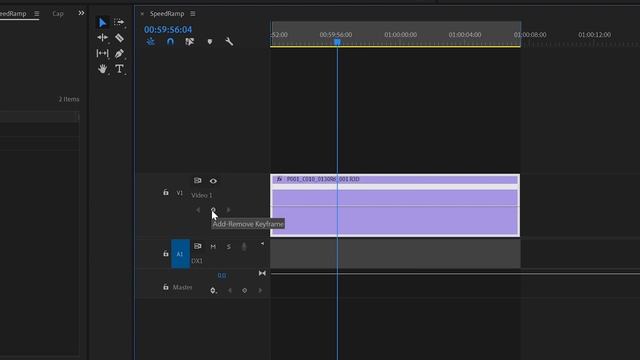This screenshot has width=640, height=360.
Task: Close the SpeedRamp timeline tab
Action: tap(142, 14)
